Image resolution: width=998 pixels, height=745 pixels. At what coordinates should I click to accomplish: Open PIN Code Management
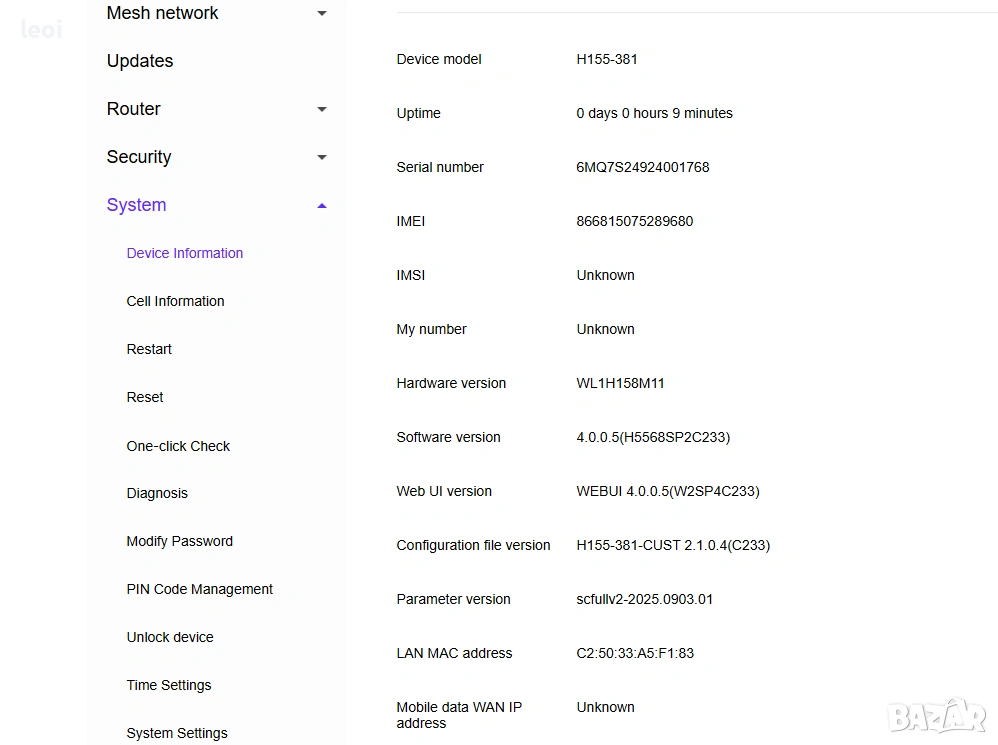pos(200,589)
